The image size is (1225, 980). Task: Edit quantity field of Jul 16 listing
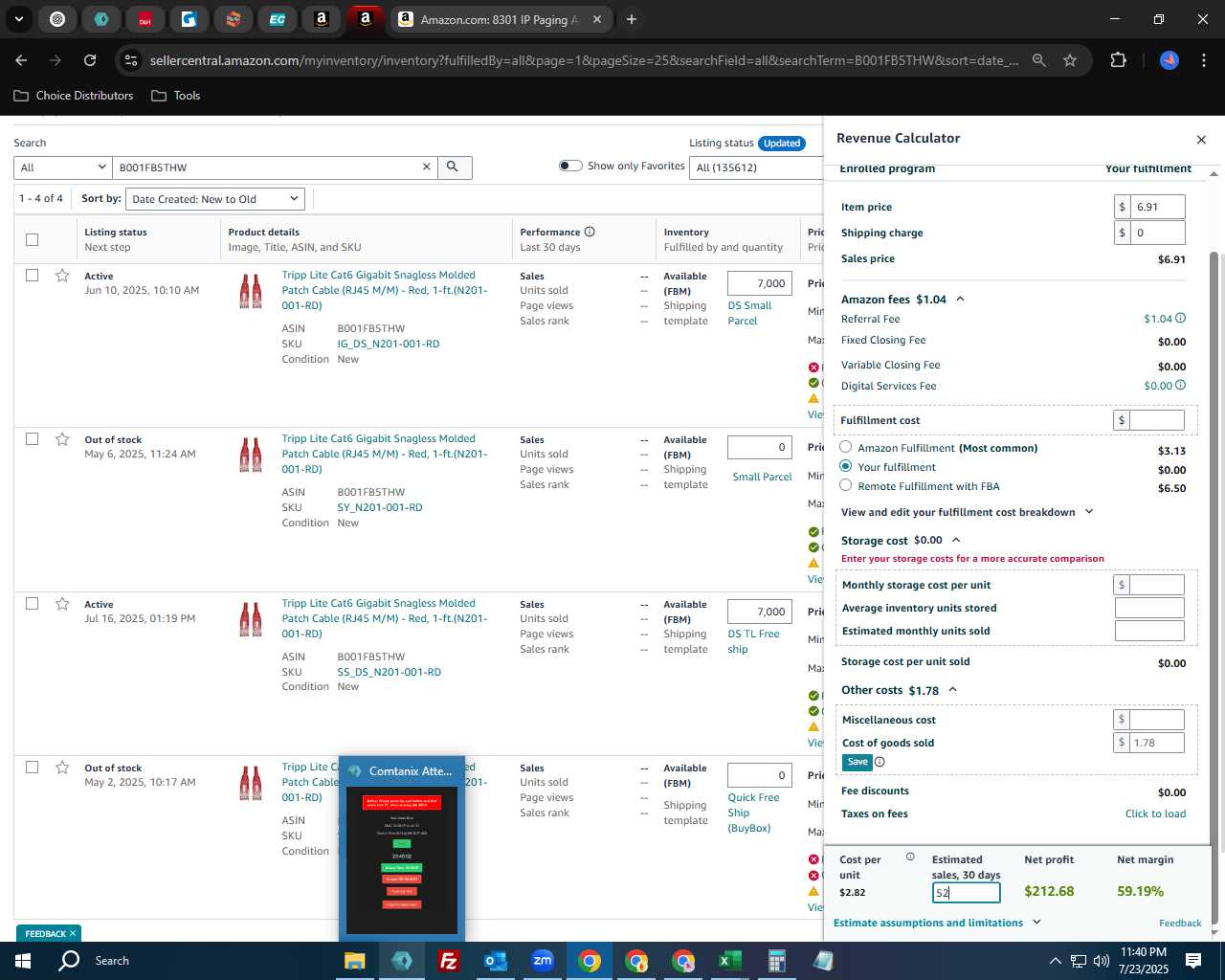point(760,612)
